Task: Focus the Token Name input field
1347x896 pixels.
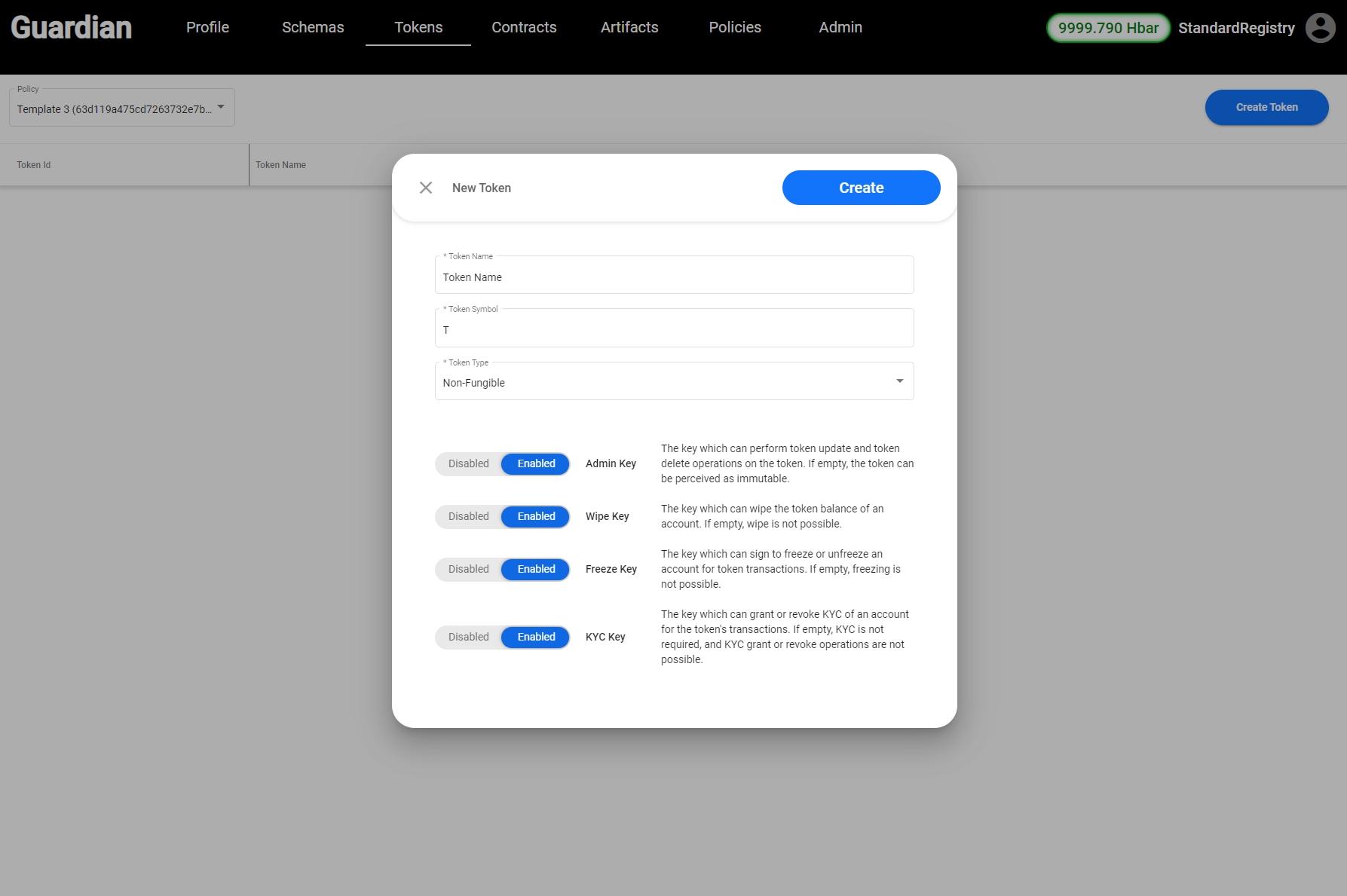Action: coord(674,277)
